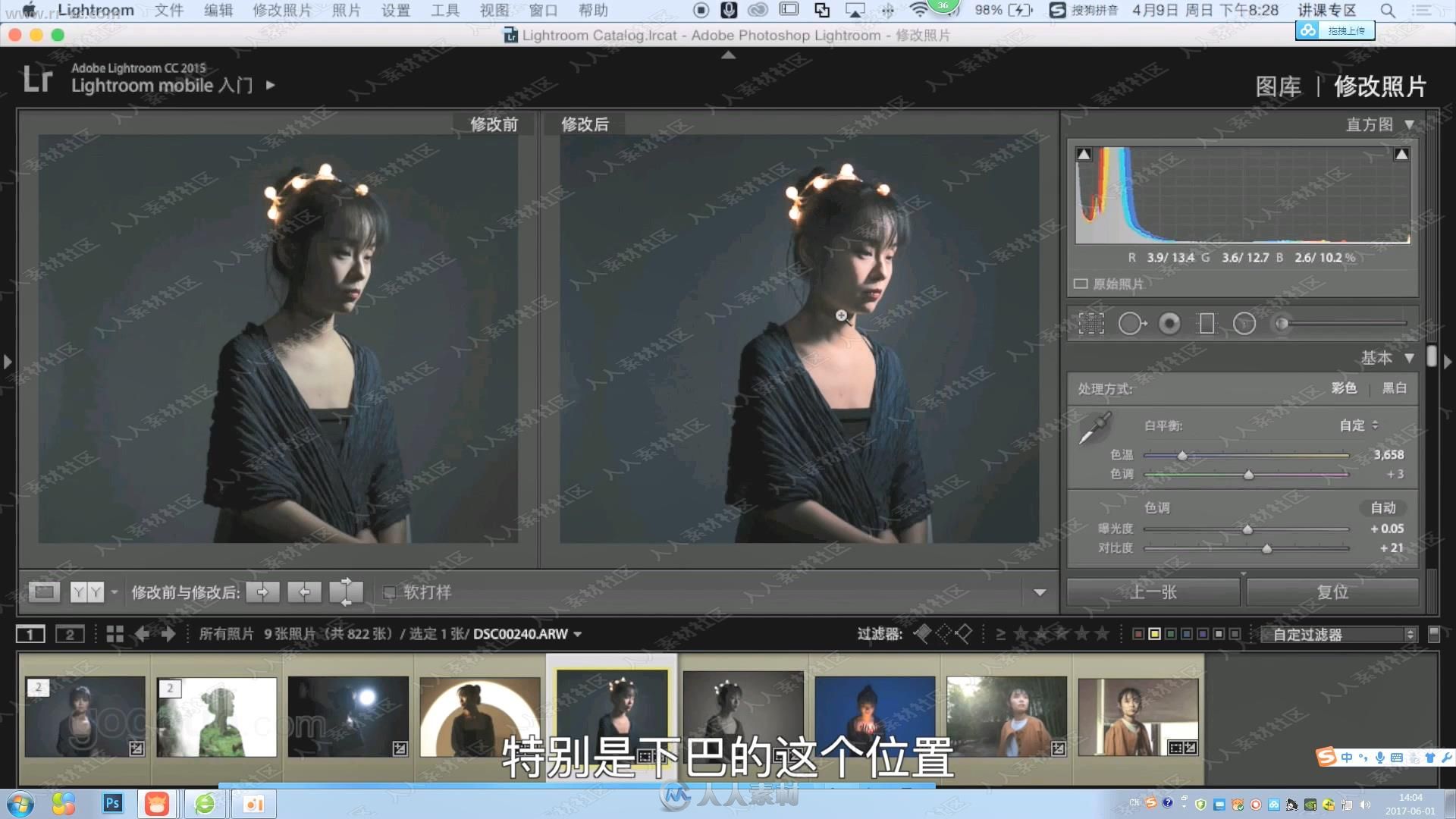This screenshot has height=819, width=1456.
Task: Pick the white balance eyedropper
Action: 1095,428
